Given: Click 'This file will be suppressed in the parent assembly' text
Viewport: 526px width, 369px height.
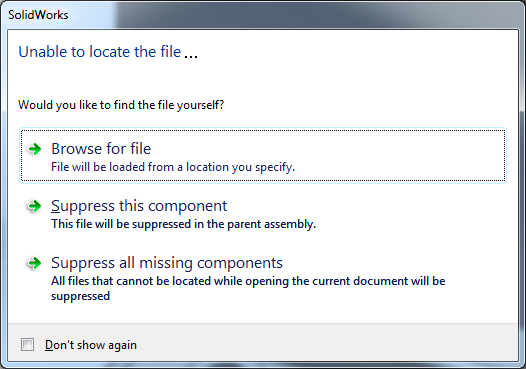Looking at the screenshot, I should [183, 224].
